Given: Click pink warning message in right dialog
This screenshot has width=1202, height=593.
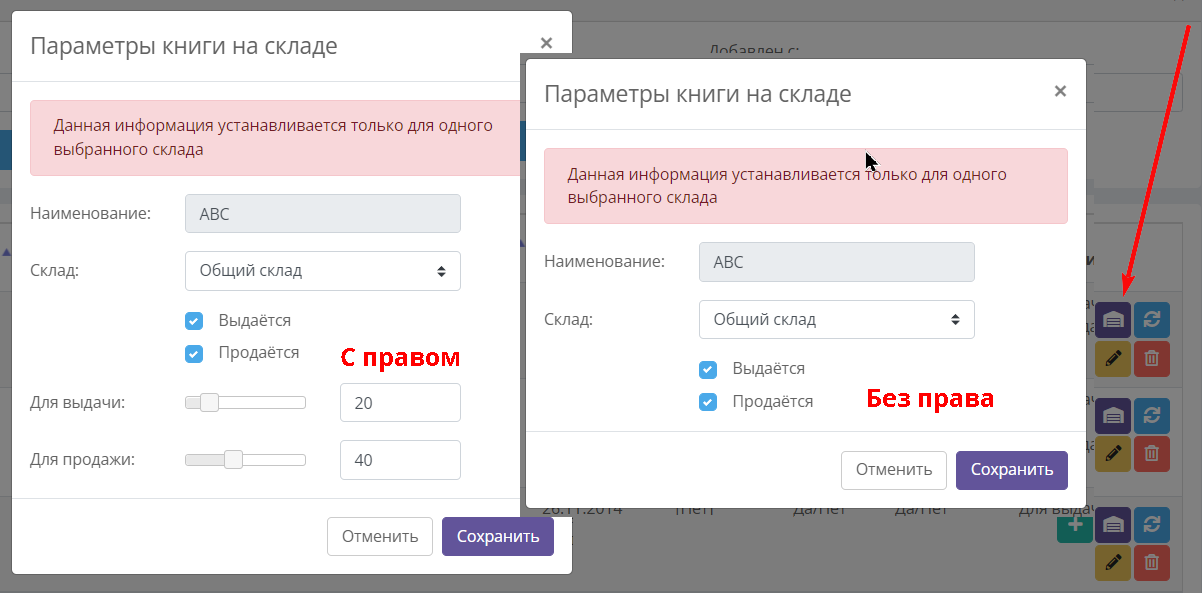Looking at the screenshot, I should pyautogui.click(x=806, y=186).
